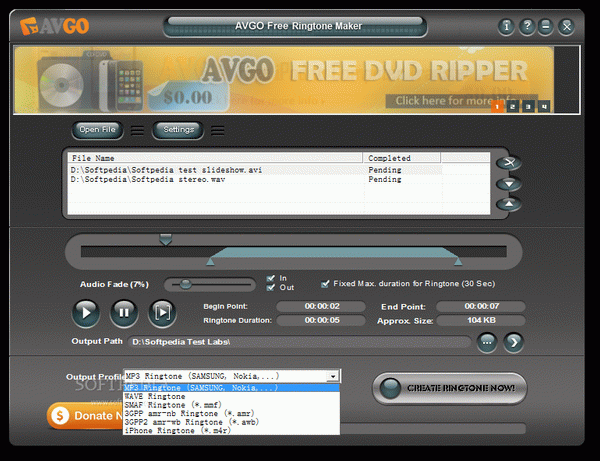
Task: Collapse the Output Profile dropdown arrow
Action: point(333,376)
